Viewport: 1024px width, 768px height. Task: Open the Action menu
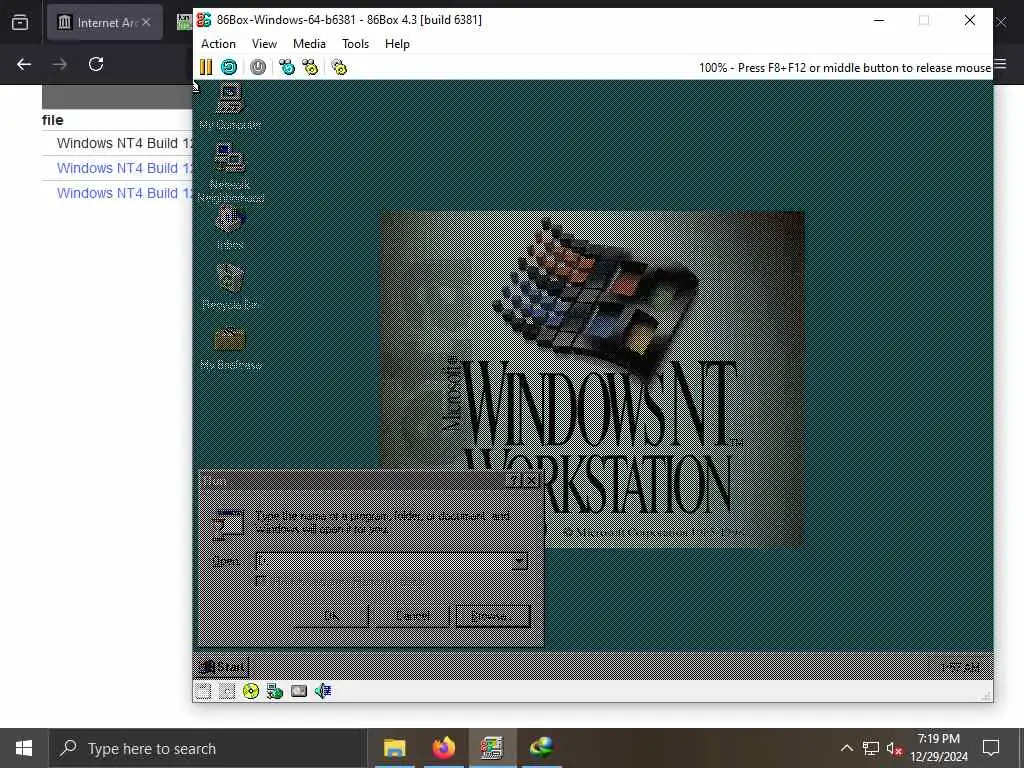pyautogui.click(x=218, y=44)
